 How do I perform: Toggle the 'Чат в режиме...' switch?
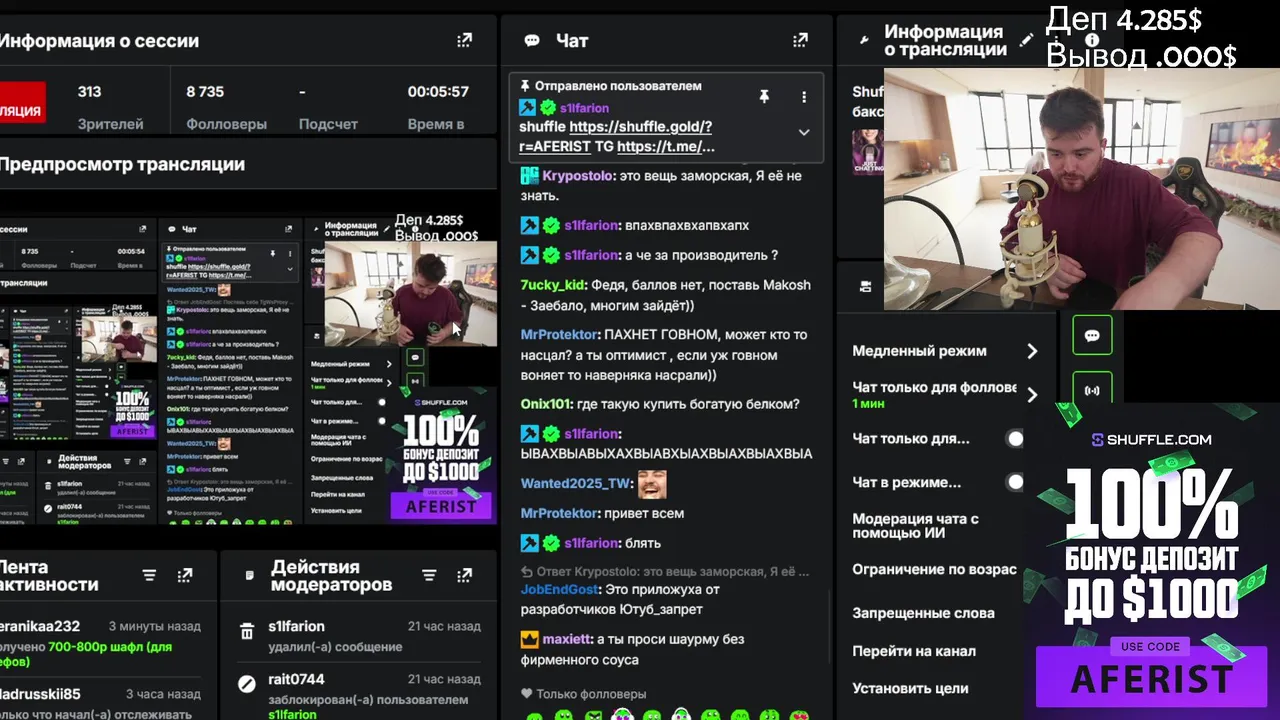point(1015,482)
